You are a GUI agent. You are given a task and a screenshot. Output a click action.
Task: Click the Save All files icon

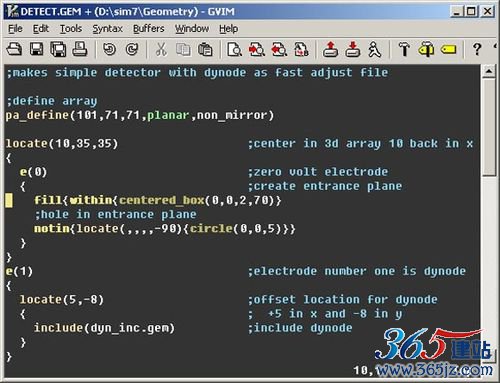(x=58, y=49)
